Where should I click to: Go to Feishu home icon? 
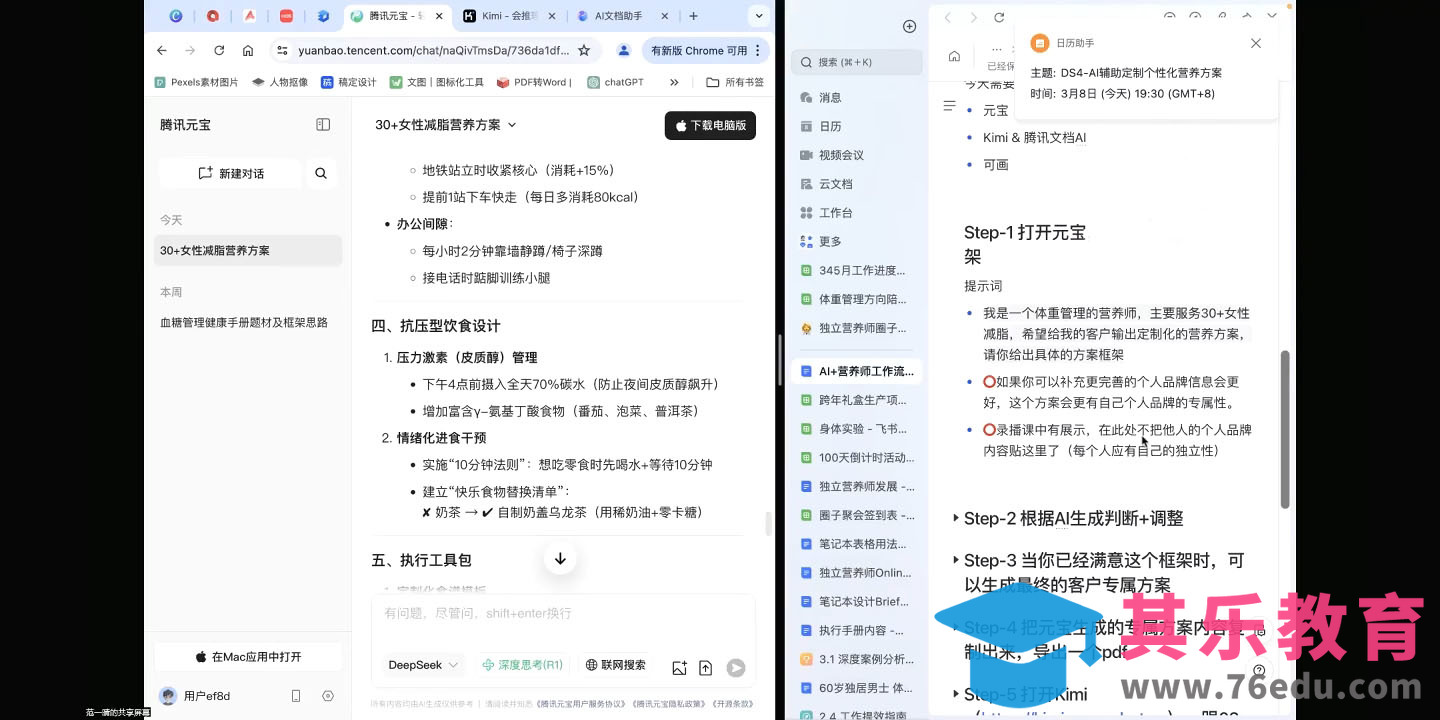coord(954,56)
